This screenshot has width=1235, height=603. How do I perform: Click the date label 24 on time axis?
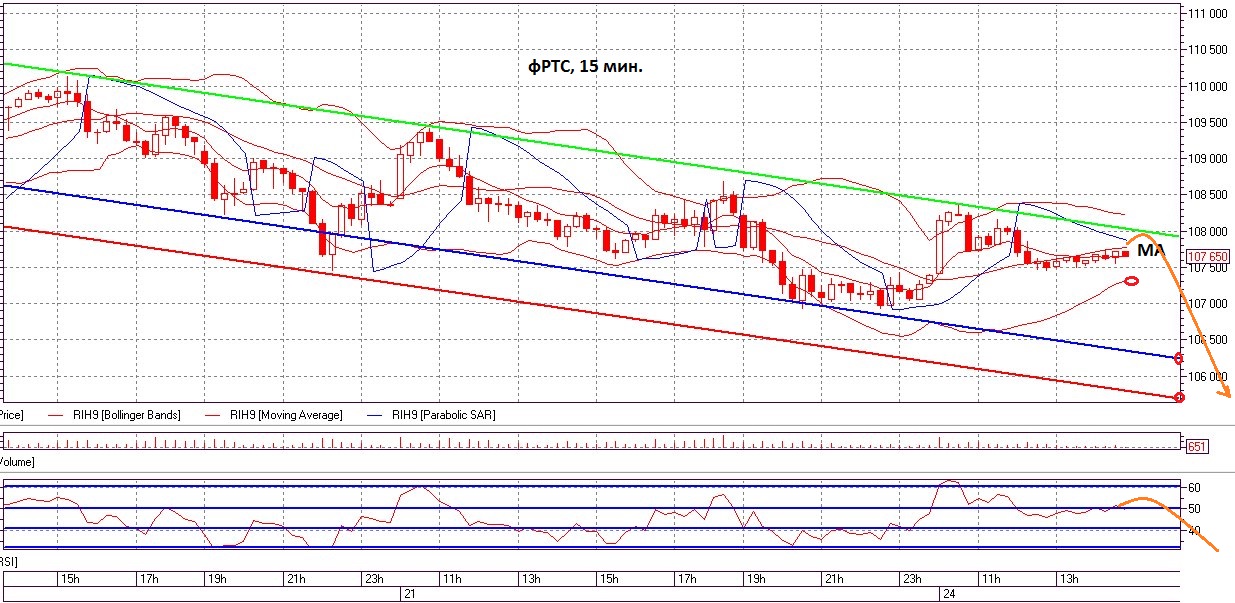(x=947, y=594)
